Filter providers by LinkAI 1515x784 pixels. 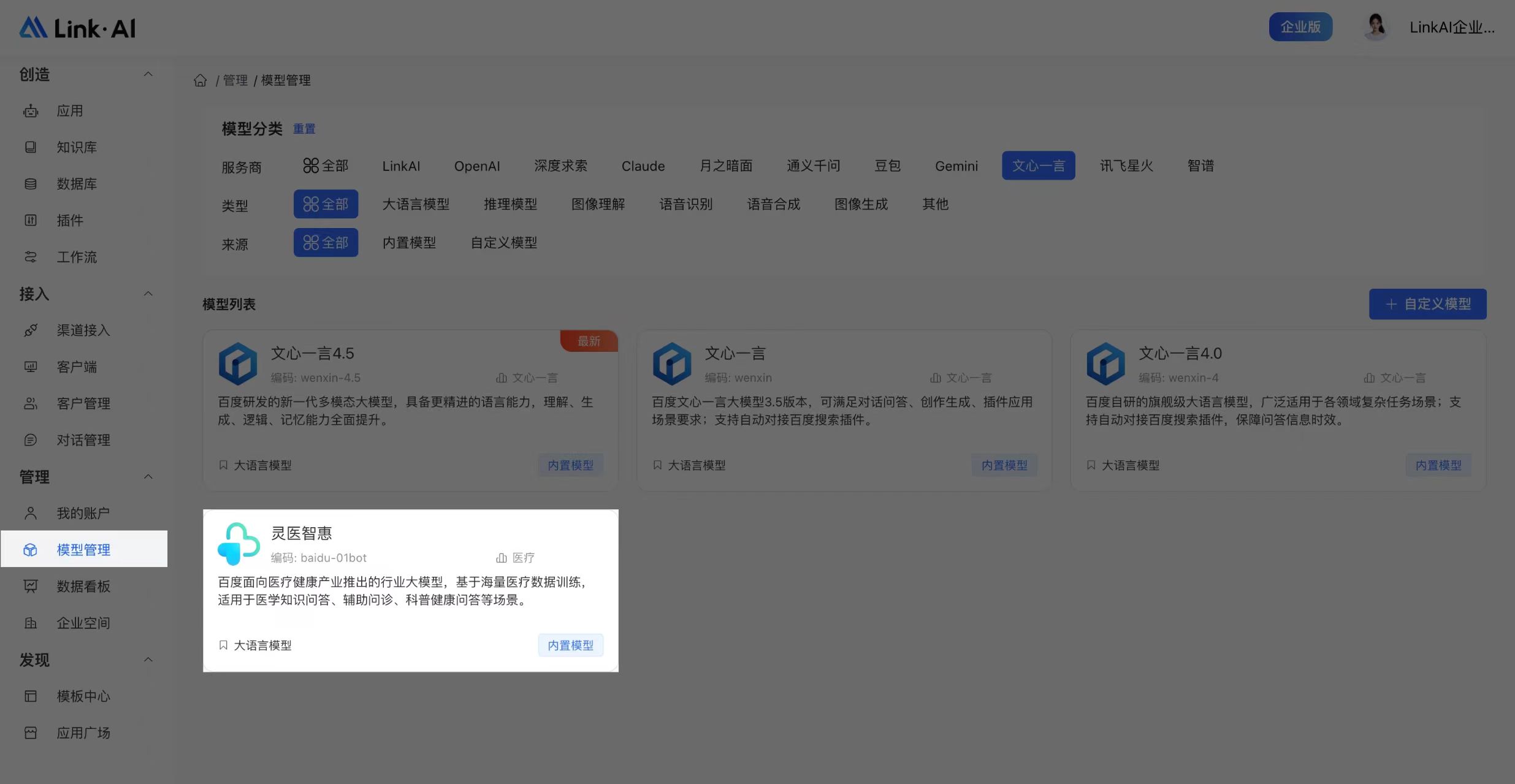tap(401, 166)
